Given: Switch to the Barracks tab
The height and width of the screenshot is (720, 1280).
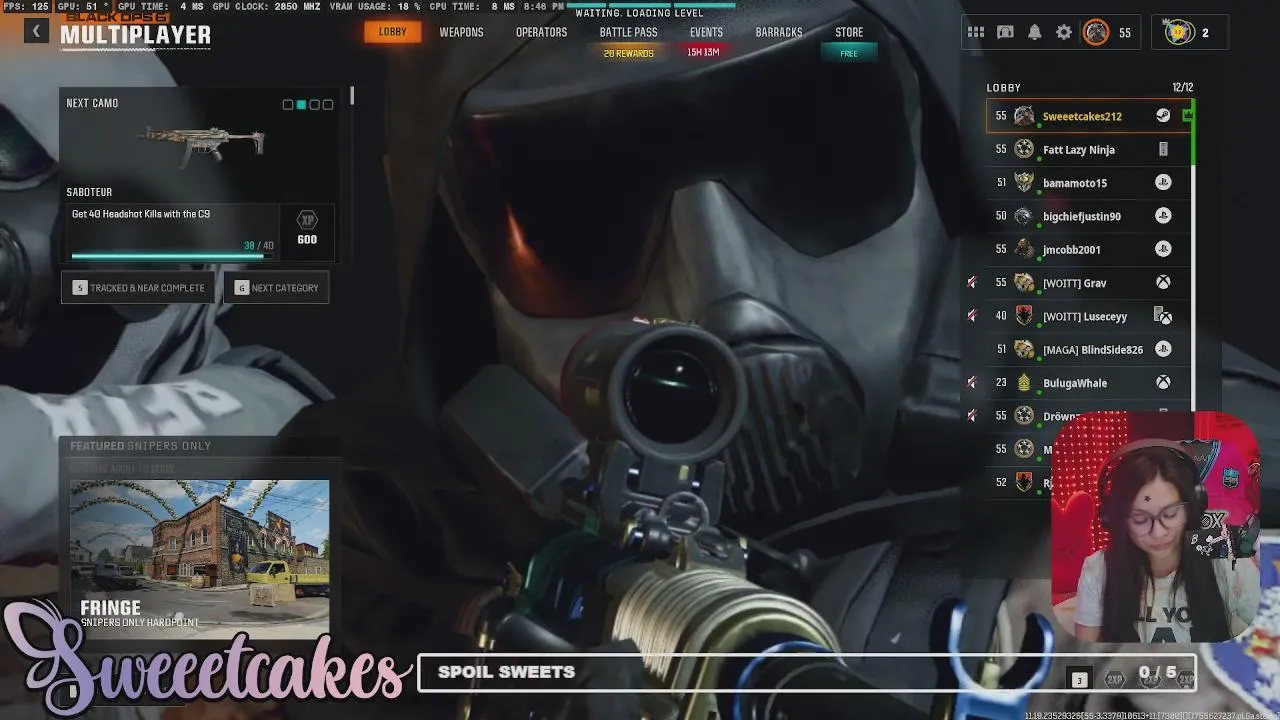Looking at the screenshot, I should pos(779,32).
